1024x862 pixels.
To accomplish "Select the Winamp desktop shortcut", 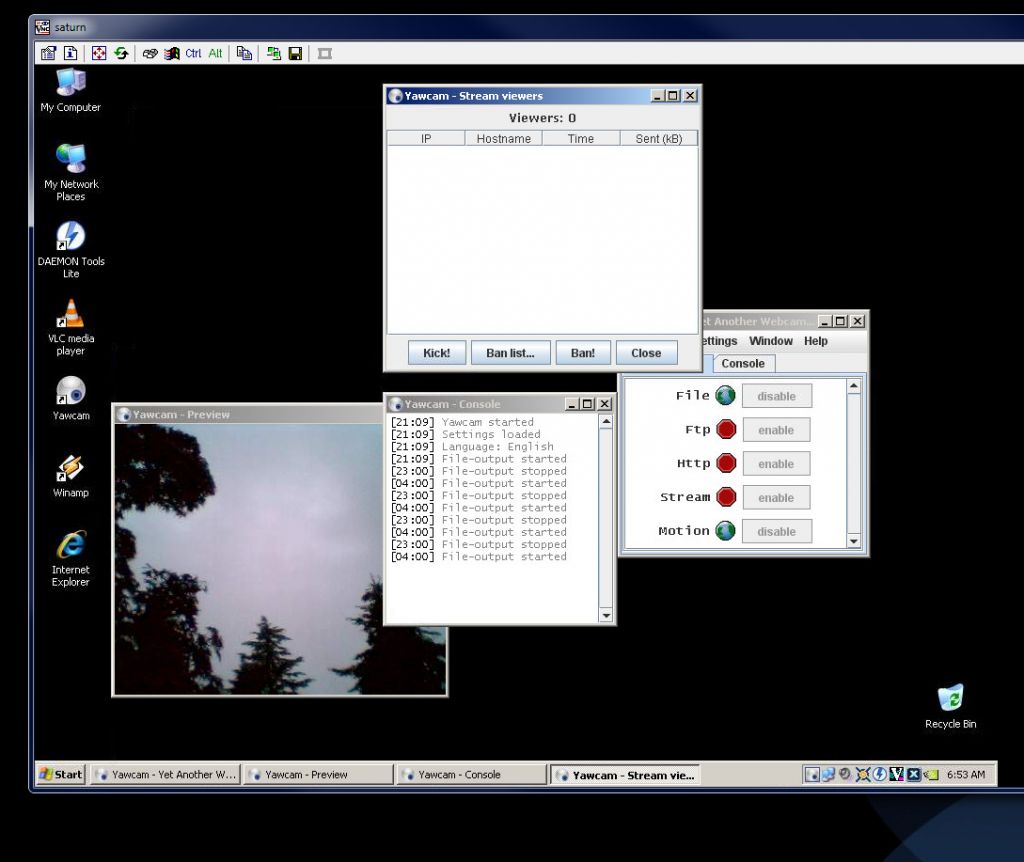I will point(71,475).
